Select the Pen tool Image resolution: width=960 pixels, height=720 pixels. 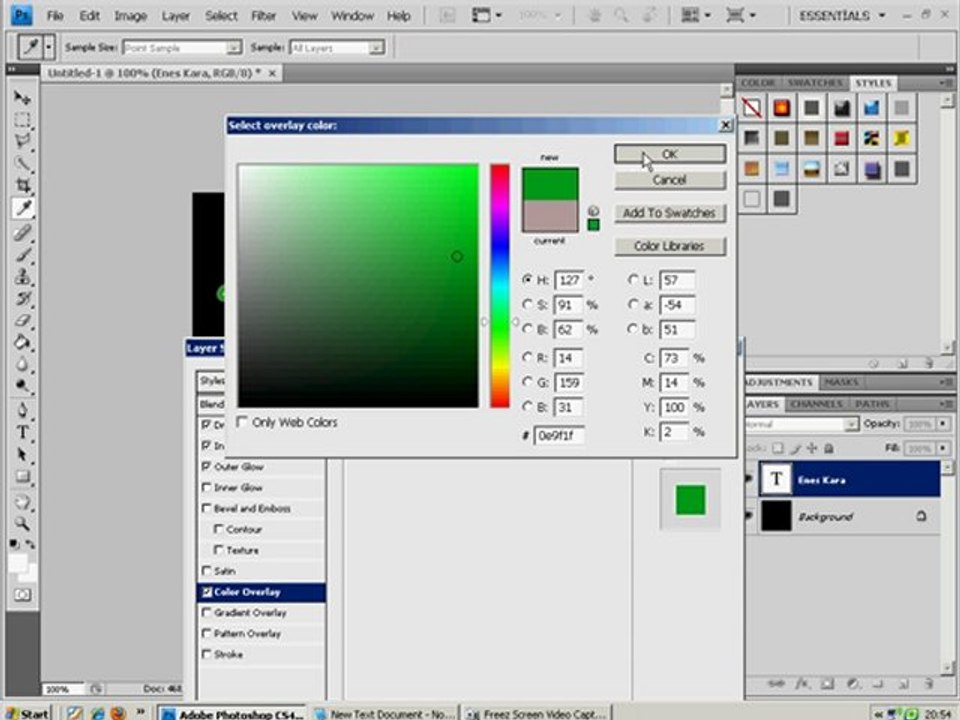(x=22, y=410)
